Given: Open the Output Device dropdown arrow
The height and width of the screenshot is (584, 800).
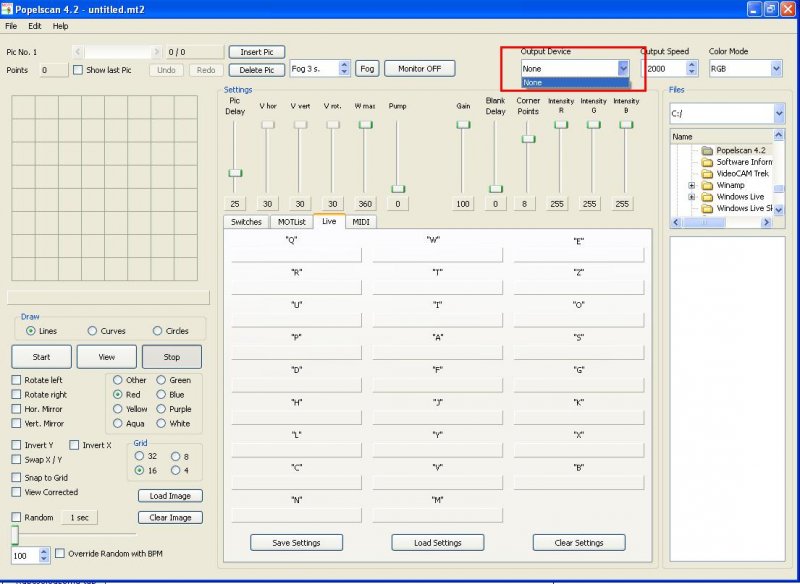Looking at the screenshot, I should tap(623, 68).
